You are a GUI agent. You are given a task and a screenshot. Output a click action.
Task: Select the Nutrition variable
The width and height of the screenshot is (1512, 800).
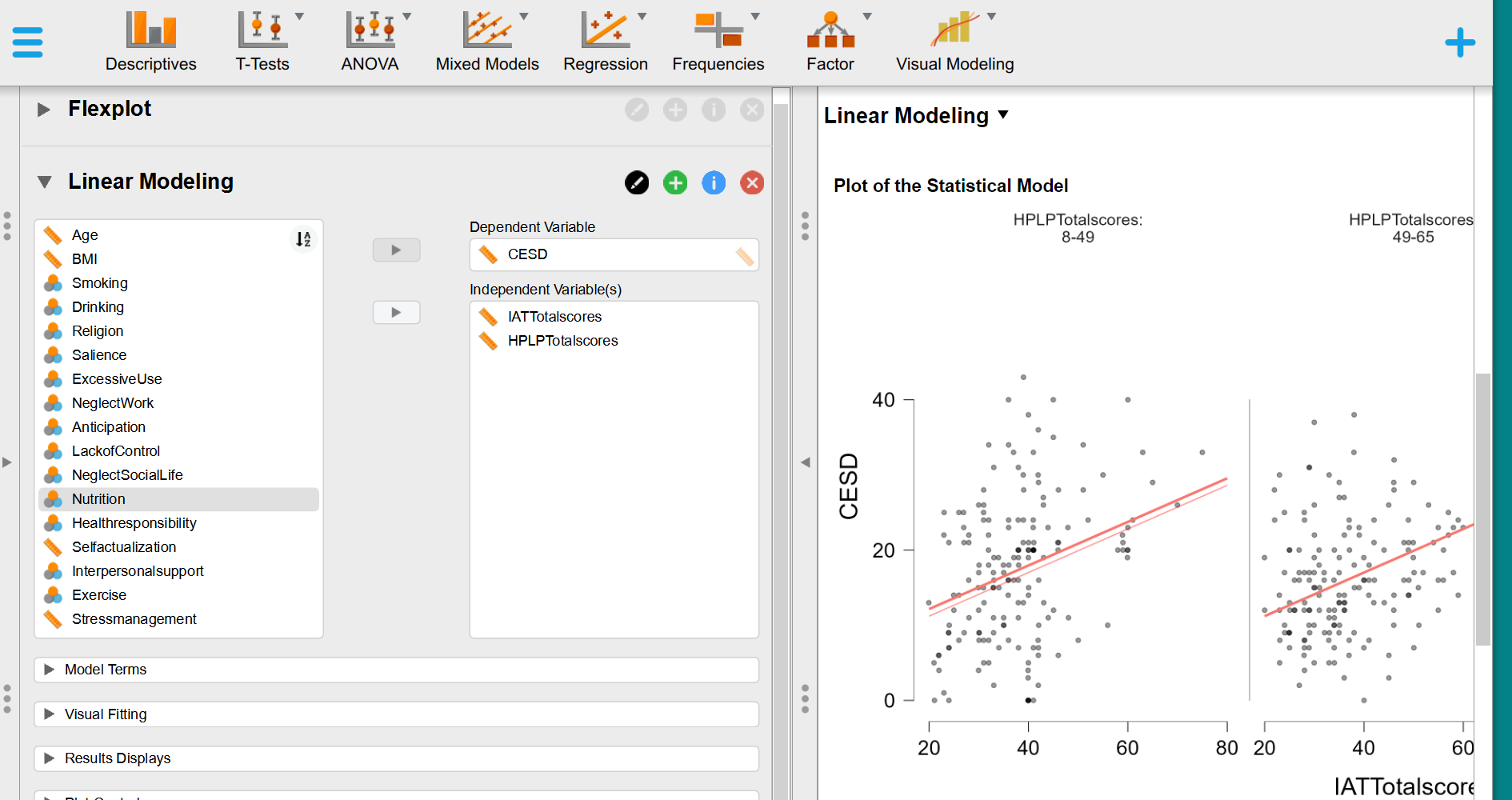(98, 498)
